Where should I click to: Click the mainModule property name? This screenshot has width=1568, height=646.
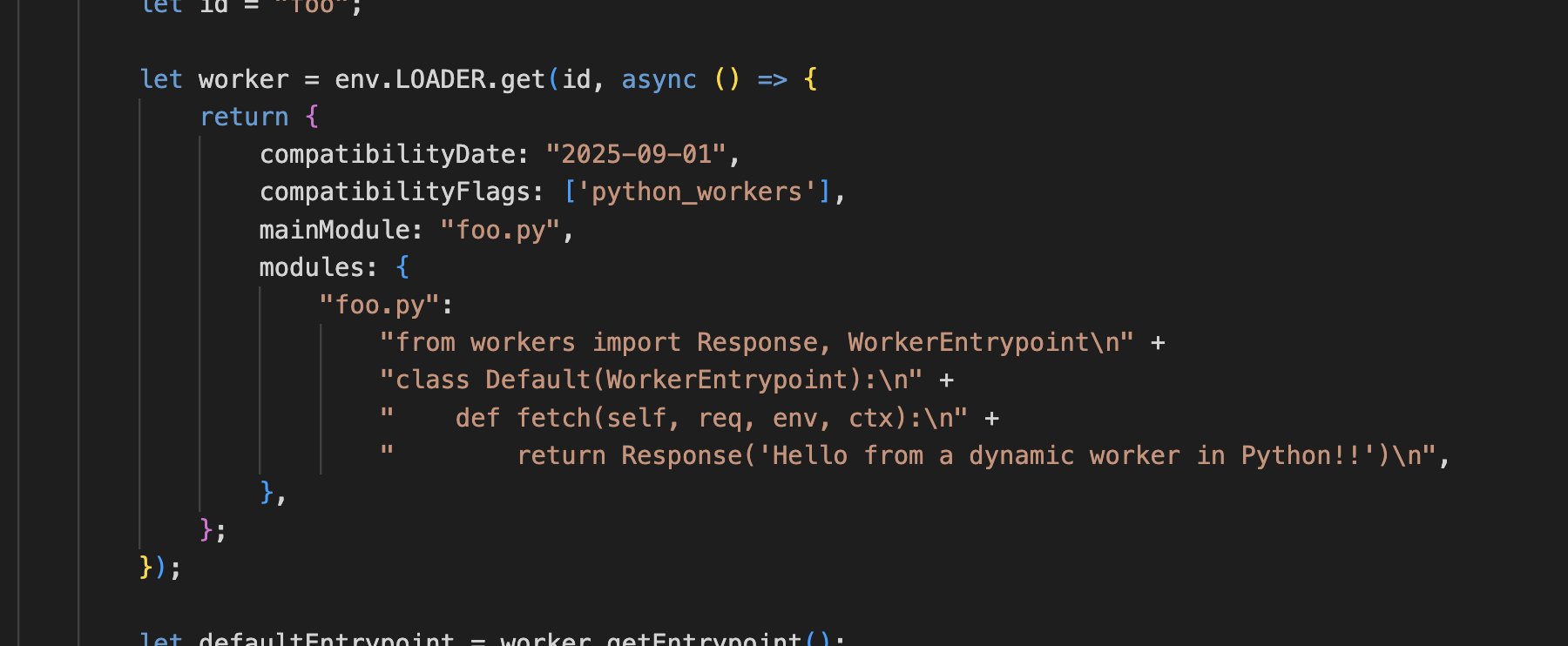[x=334, y=230]
